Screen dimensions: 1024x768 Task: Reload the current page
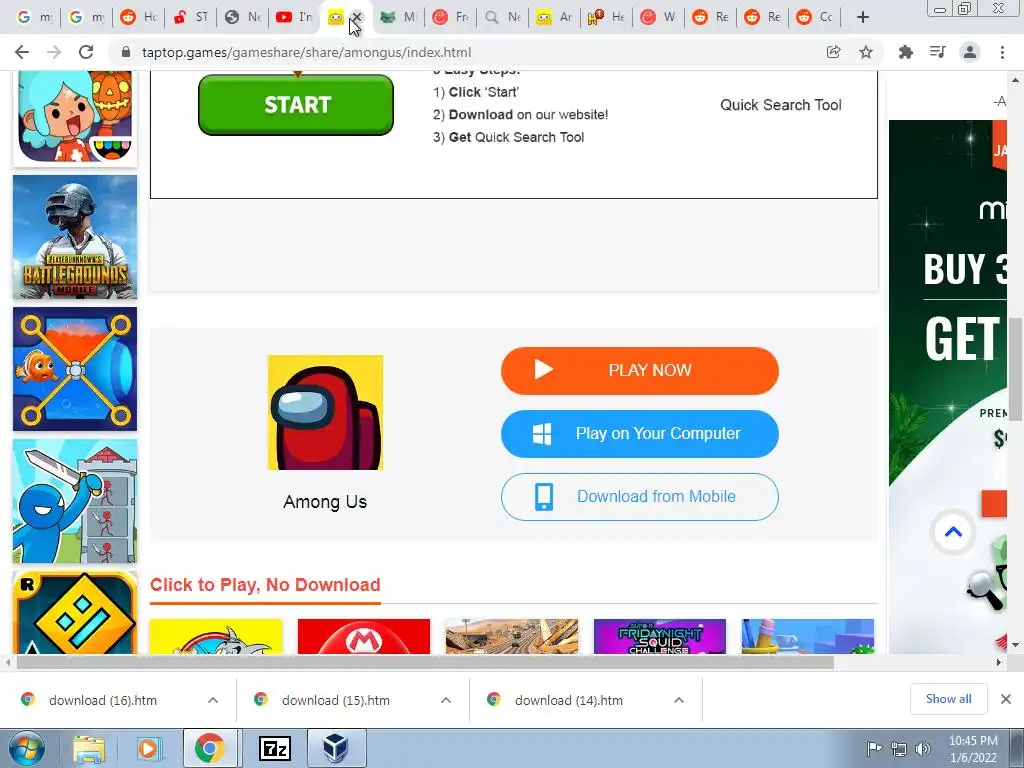coord(86,52)
